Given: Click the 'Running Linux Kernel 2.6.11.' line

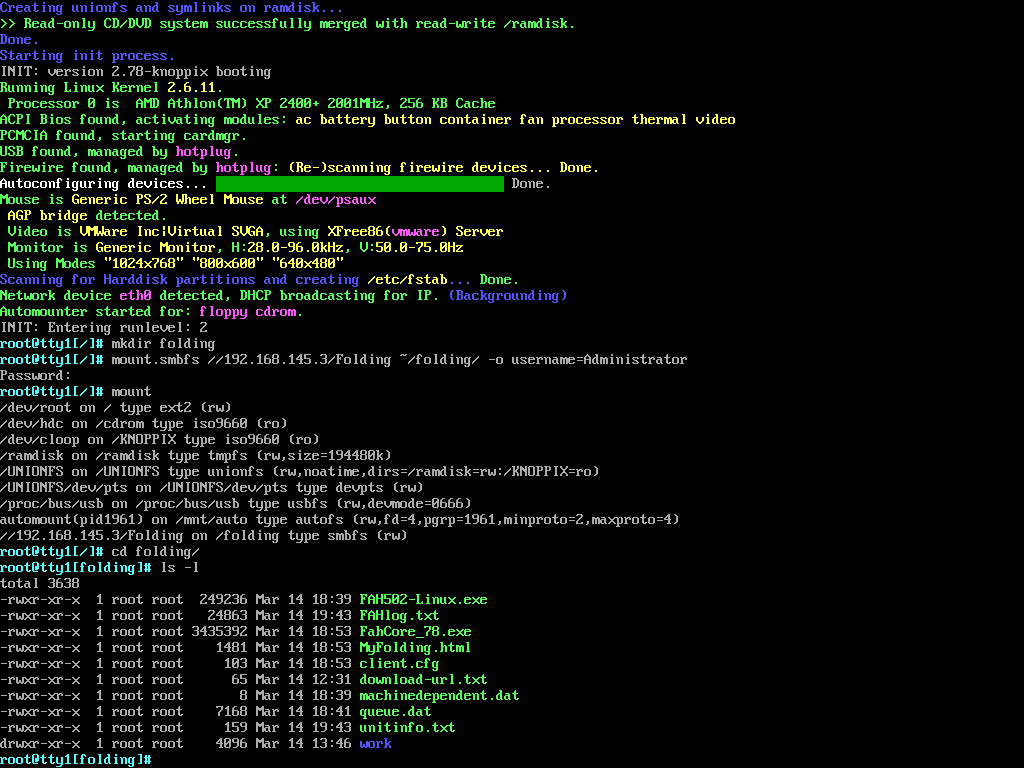Looking at the screenshot, I should tap(112, 88).
